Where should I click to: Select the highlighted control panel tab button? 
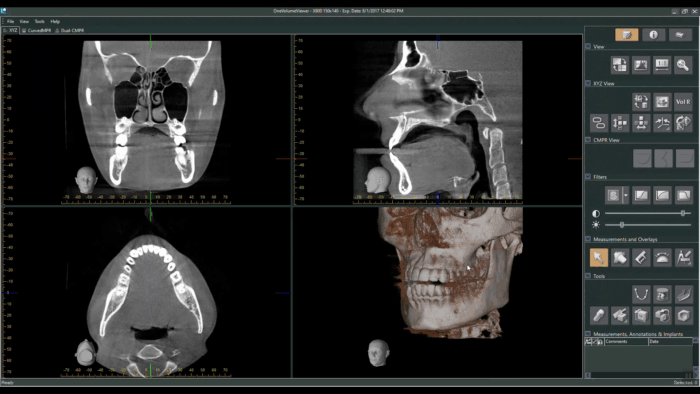(x=626, y=35)
